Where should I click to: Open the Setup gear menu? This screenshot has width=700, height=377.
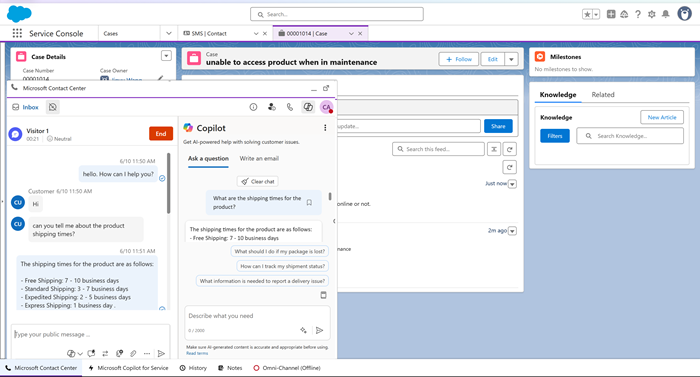[652, 14]
